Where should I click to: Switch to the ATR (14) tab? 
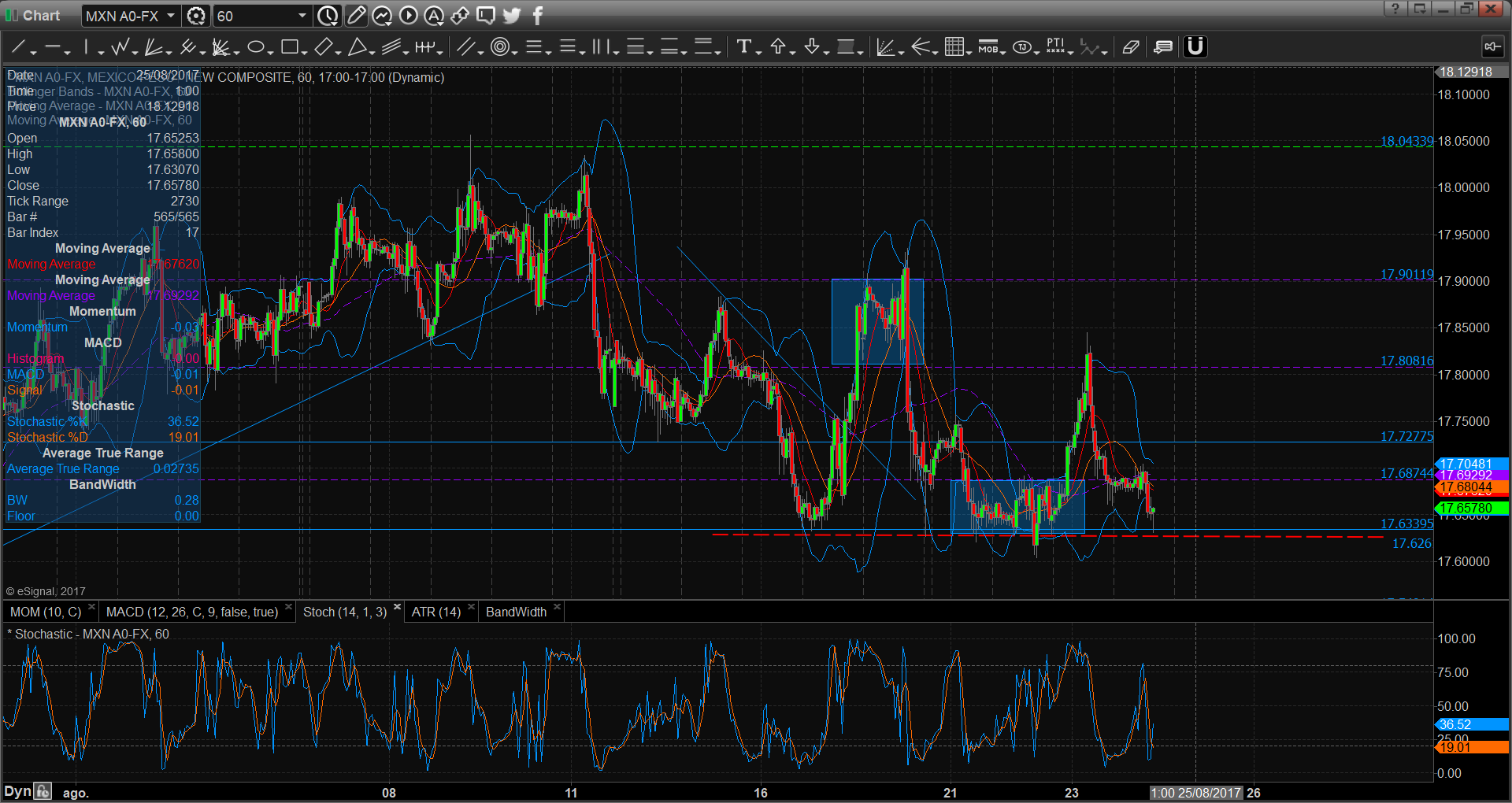click(x=436, y=612)
